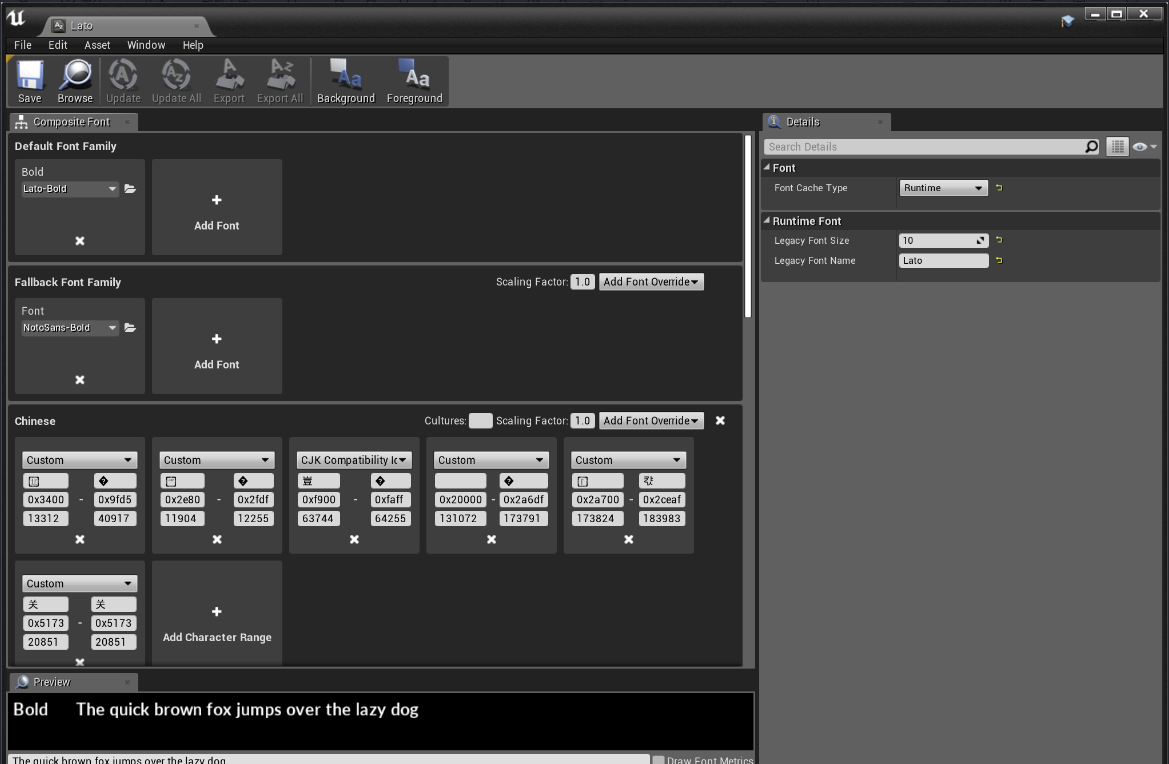Open Browse to find asset in Content Browser

click(75, 80)
